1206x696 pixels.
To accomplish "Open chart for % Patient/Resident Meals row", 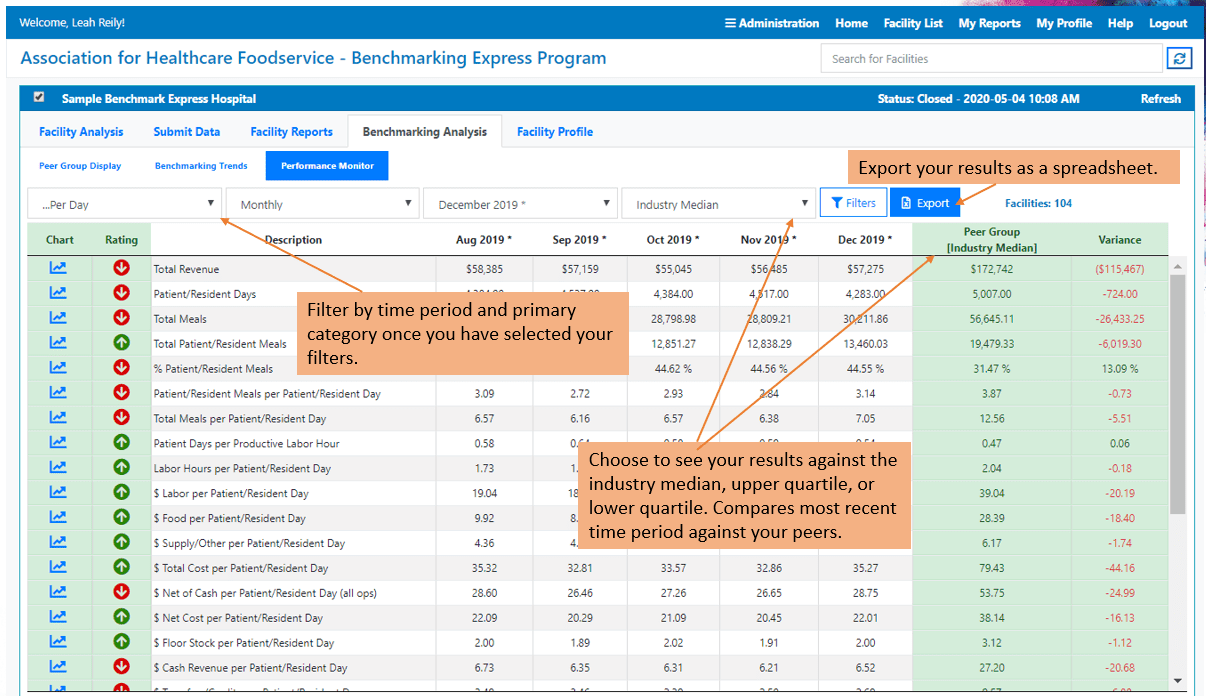I will [x=58, y=368].
